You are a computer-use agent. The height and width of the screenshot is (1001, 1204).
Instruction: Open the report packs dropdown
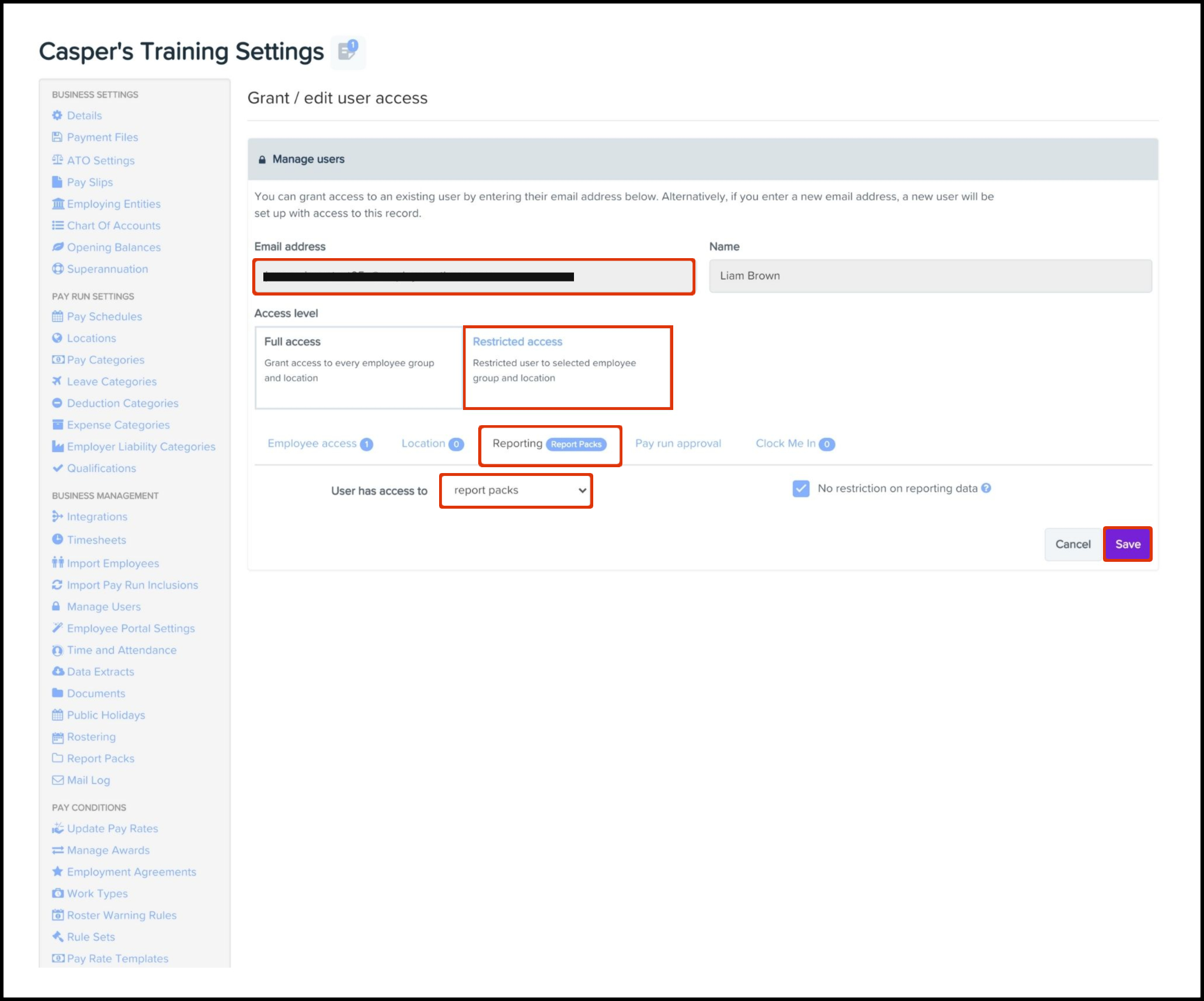coord(516,491)
